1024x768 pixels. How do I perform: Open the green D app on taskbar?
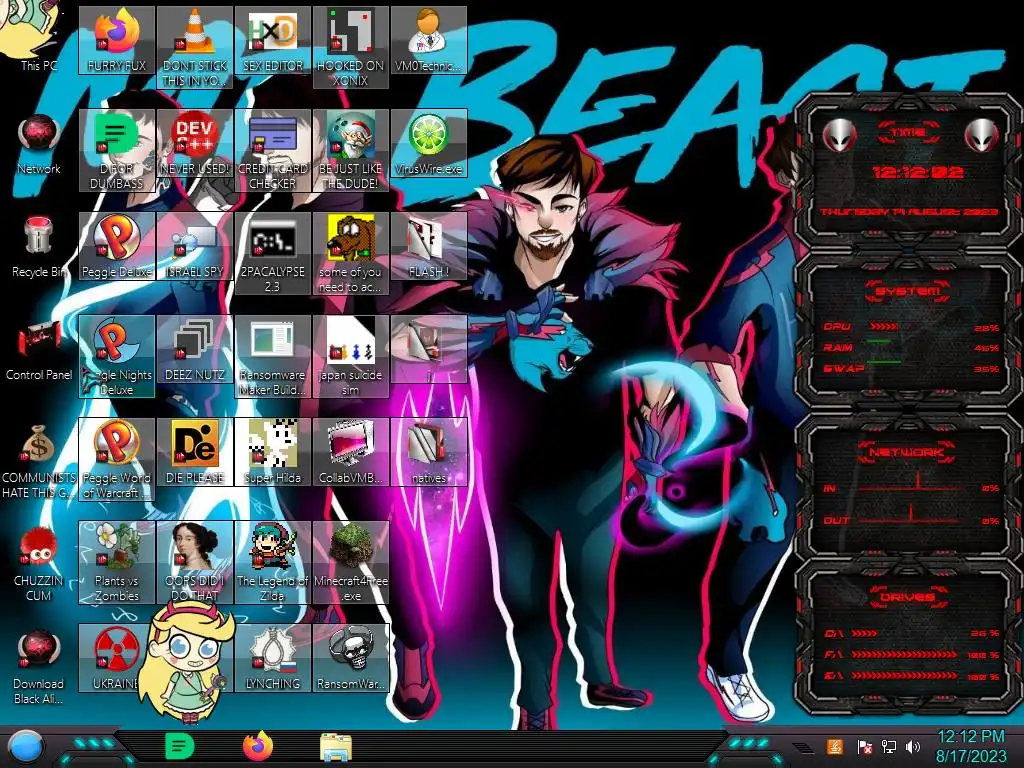[180, 746]
